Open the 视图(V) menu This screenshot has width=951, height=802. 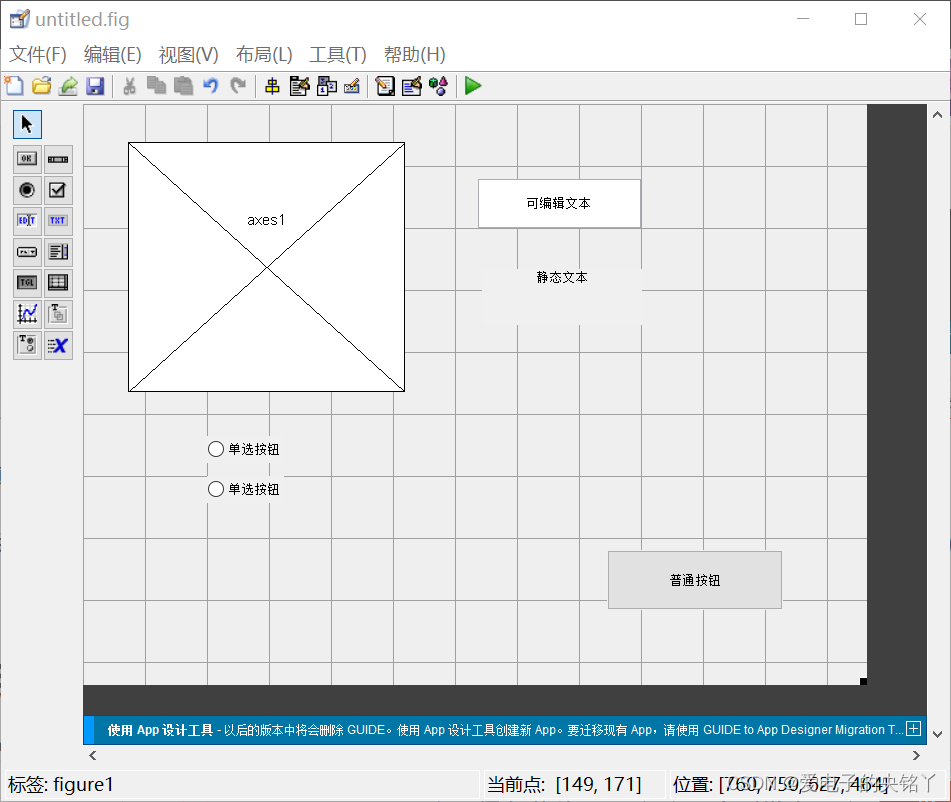pos(189,55)
